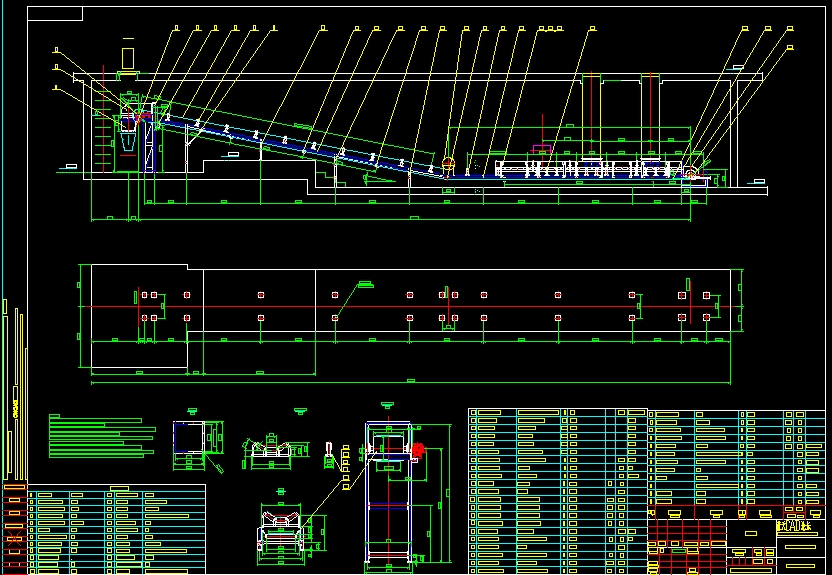Click the green highlighted cell in title block
Viewport: 832px width, 575px height.
tap(679, 551)
